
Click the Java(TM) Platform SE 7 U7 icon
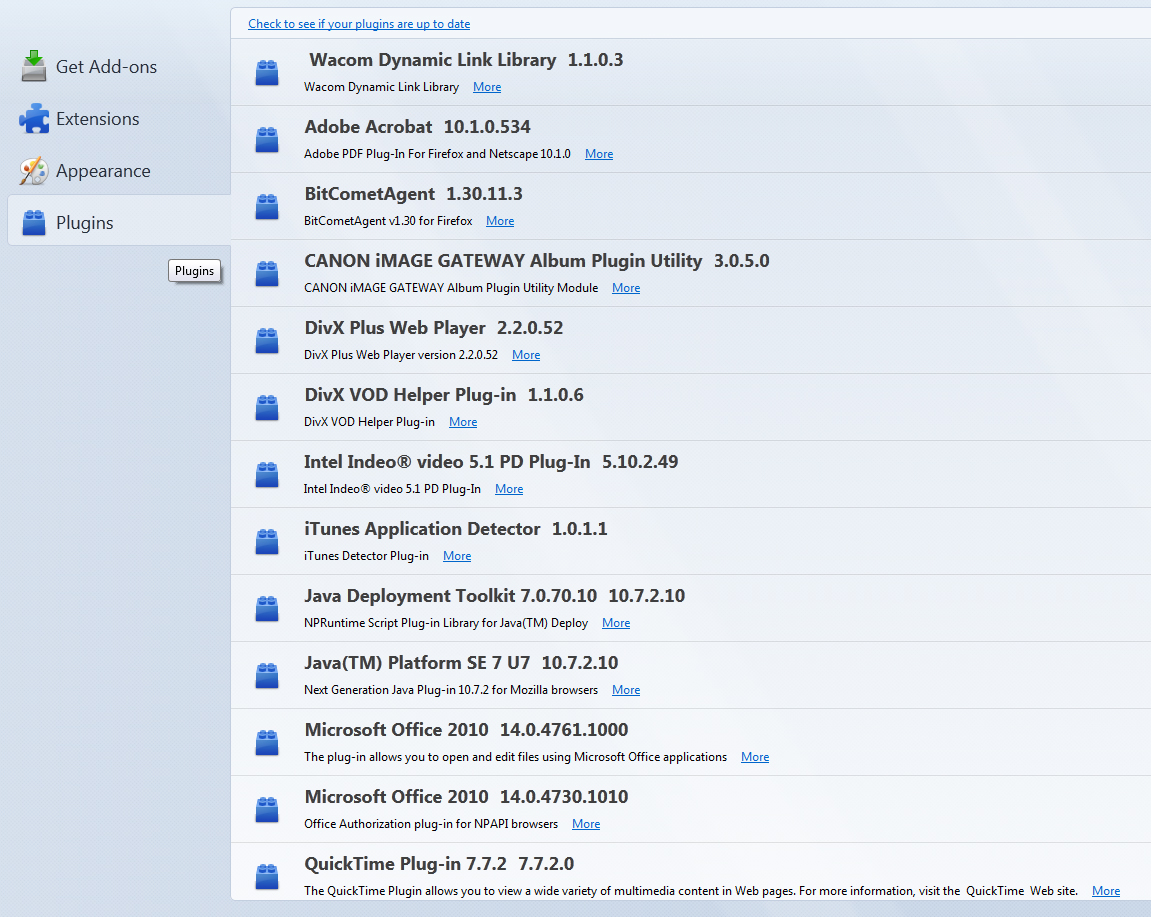(x=266, y=675)
